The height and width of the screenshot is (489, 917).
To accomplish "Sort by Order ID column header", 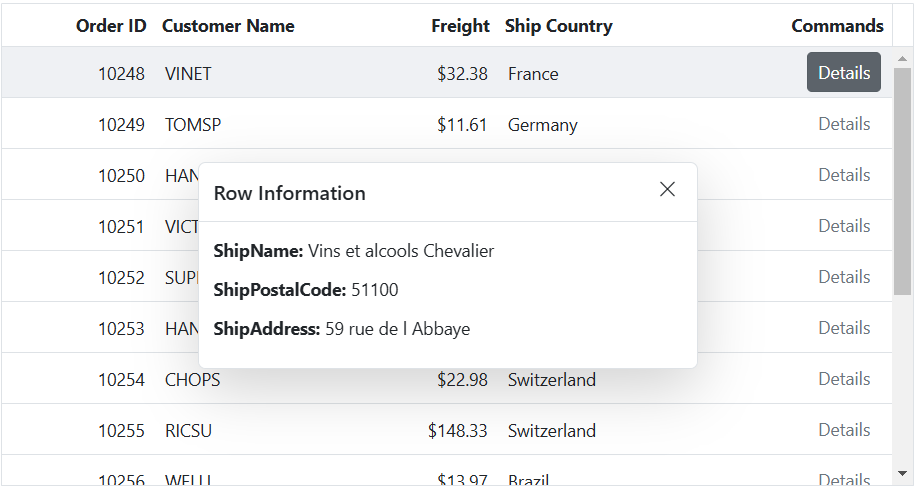I will coord(111,26).
